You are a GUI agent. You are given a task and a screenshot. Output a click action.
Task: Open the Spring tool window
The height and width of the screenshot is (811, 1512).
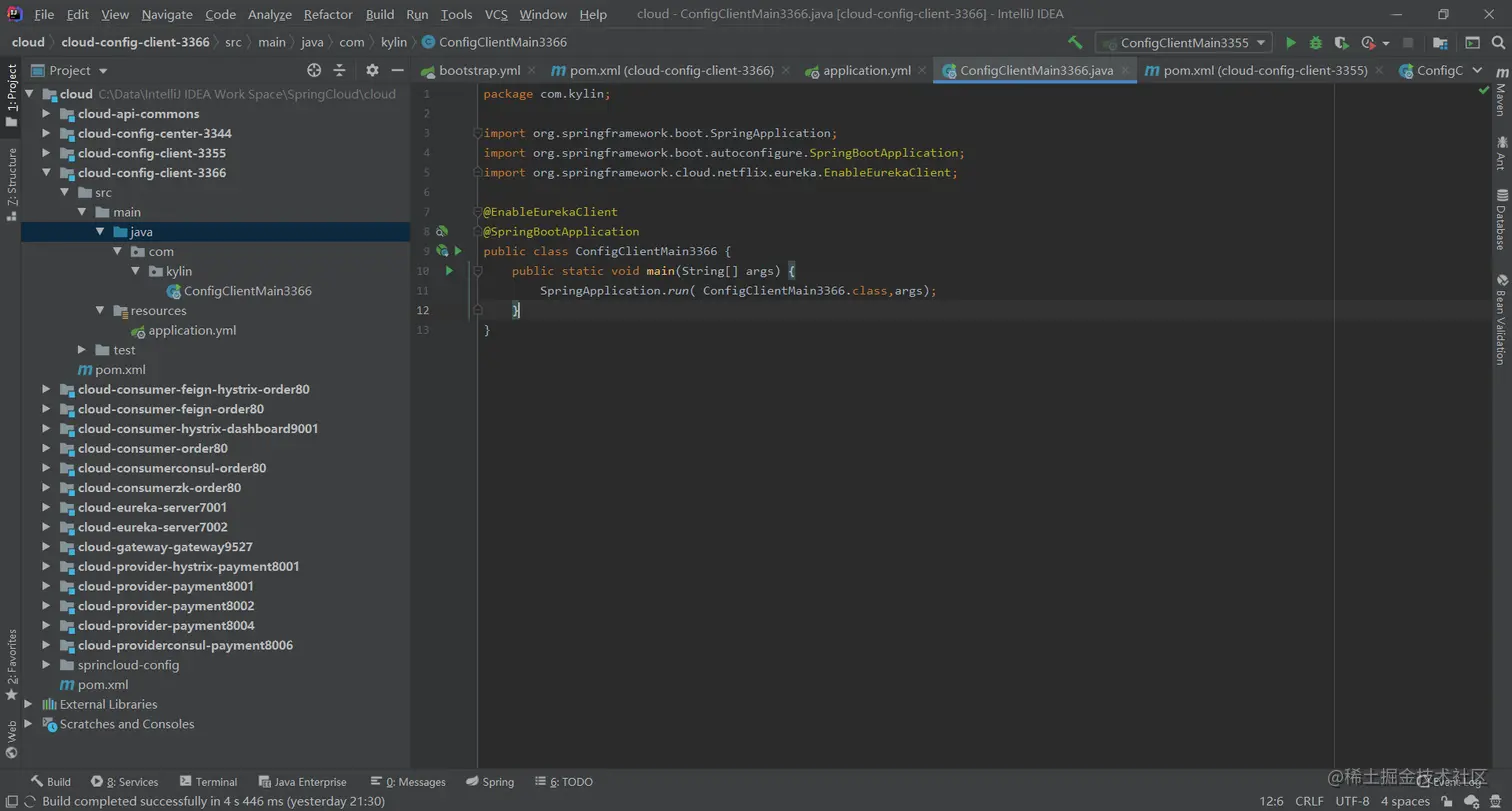tap(490, 782)
